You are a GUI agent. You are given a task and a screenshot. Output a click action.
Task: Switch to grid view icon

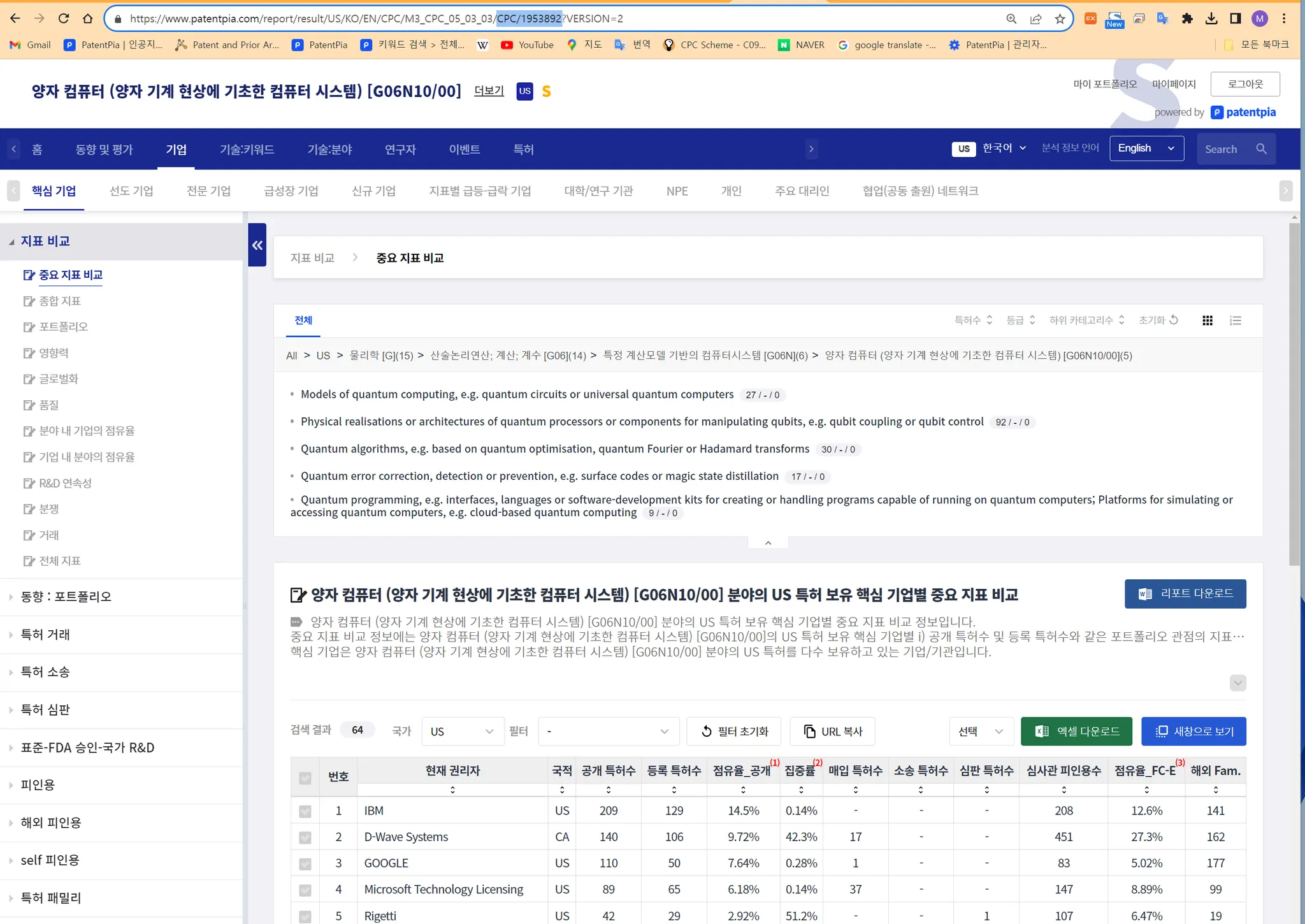coord(1207,321)
